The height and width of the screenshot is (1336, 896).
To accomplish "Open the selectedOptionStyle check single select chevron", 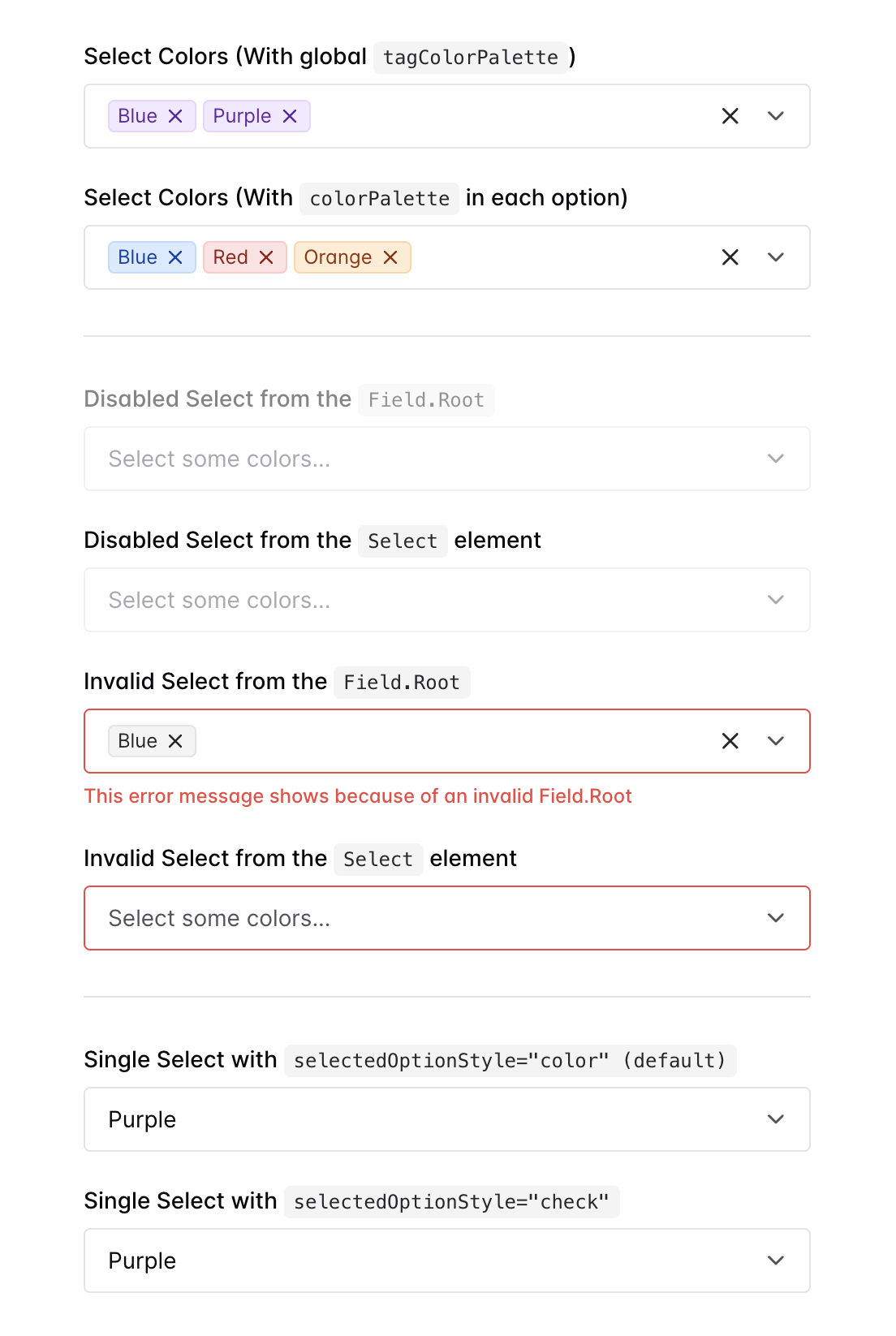I will coord(776,1261).
